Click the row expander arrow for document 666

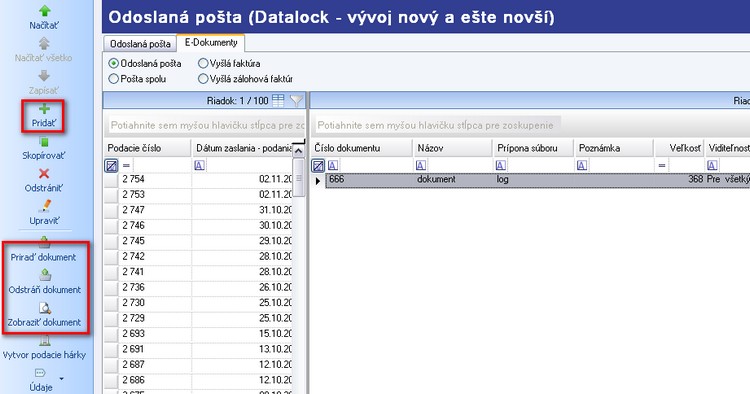(x=318, y=181)
